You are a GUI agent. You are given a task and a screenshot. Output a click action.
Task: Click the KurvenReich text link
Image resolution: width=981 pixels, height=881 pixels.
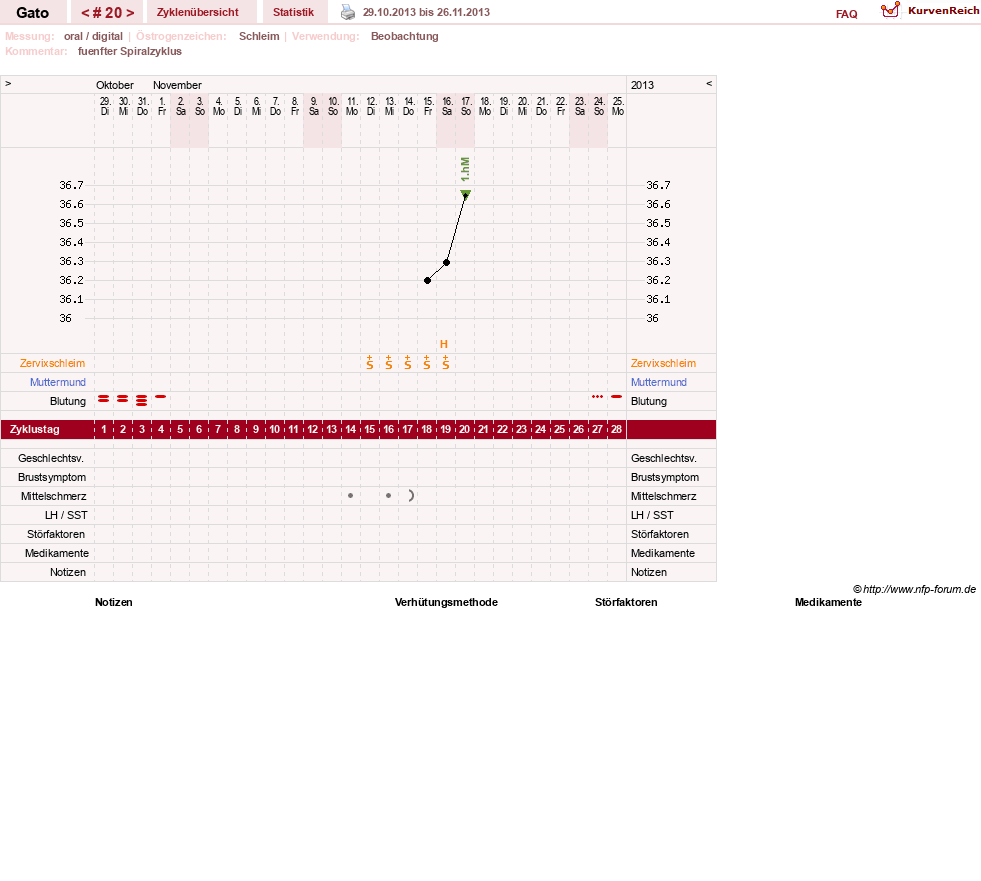(x=943, y=11)
